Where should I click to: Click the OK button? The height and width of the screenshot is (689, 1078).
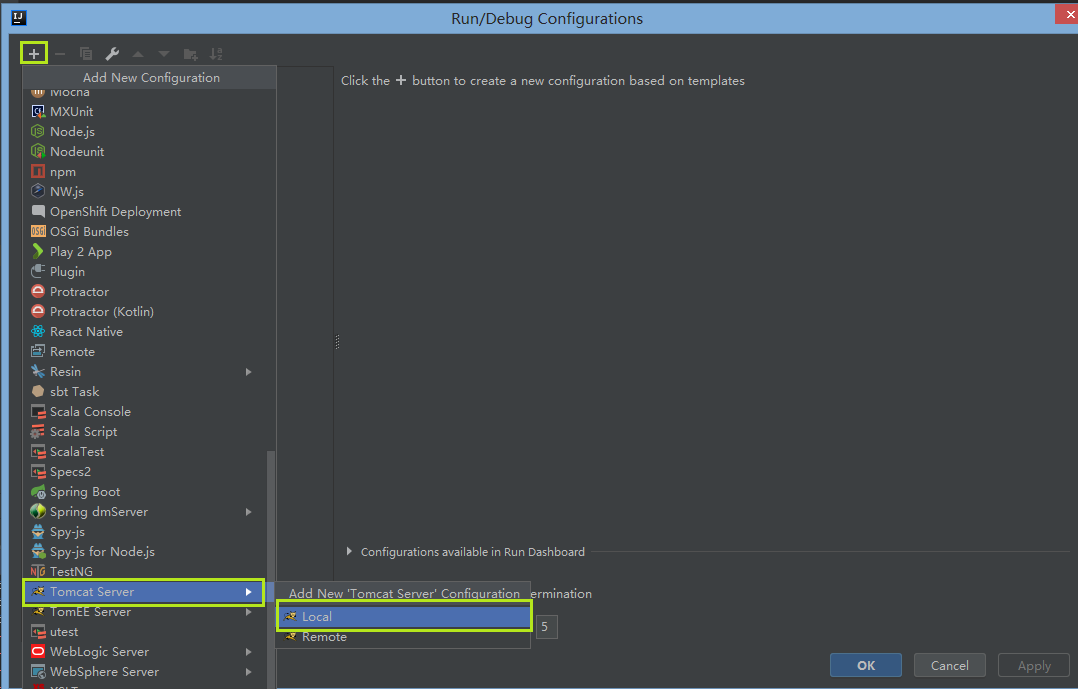pyautogui.click(x=866, y=666)
